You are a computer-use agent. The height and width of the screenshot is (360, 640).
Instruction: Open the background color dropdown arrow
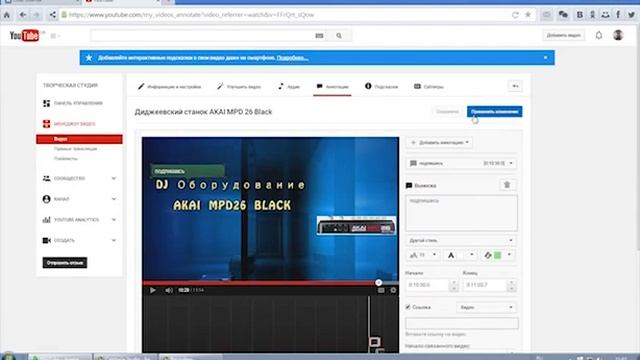(x=509, y=255)
